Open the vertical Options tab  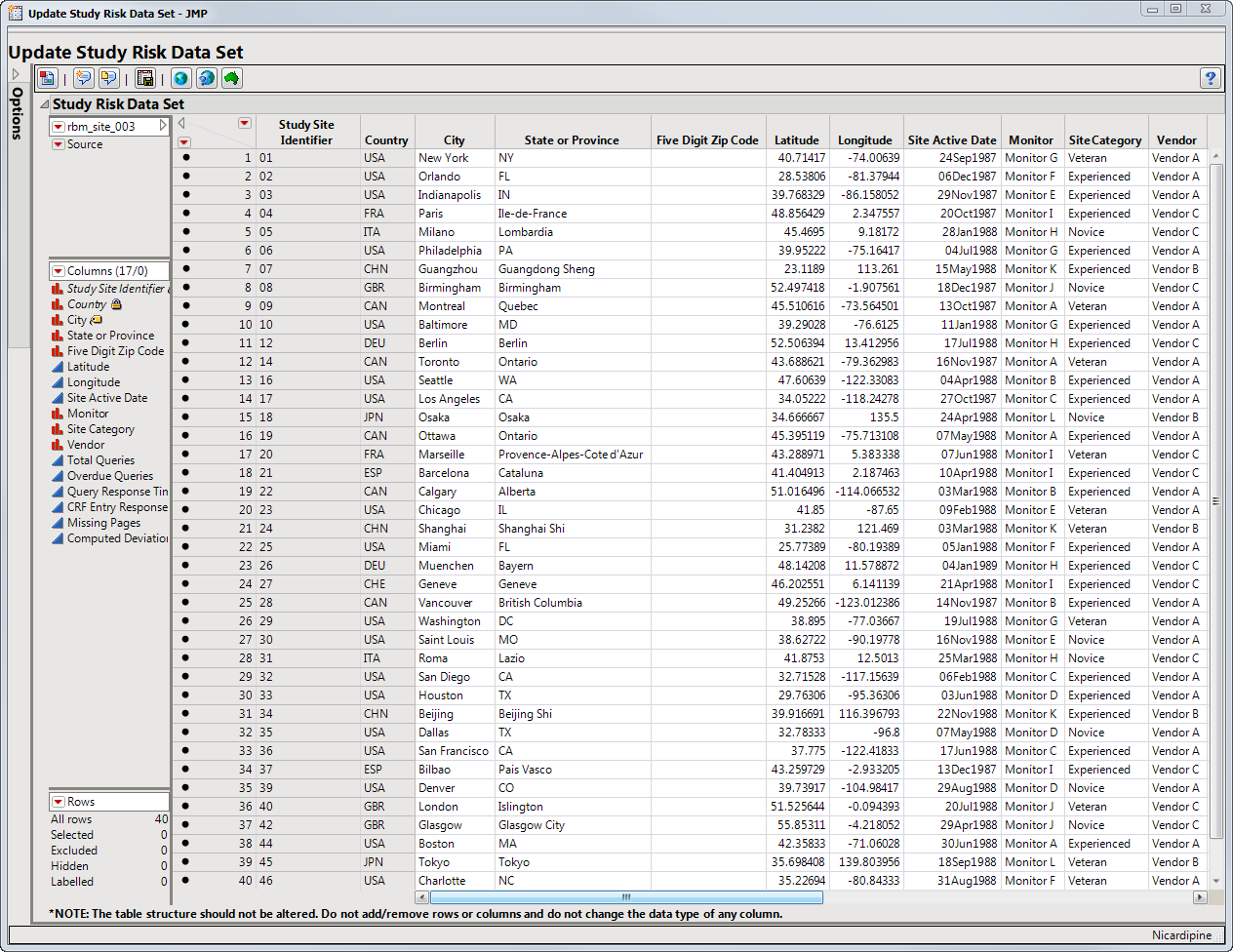point(17,112)
